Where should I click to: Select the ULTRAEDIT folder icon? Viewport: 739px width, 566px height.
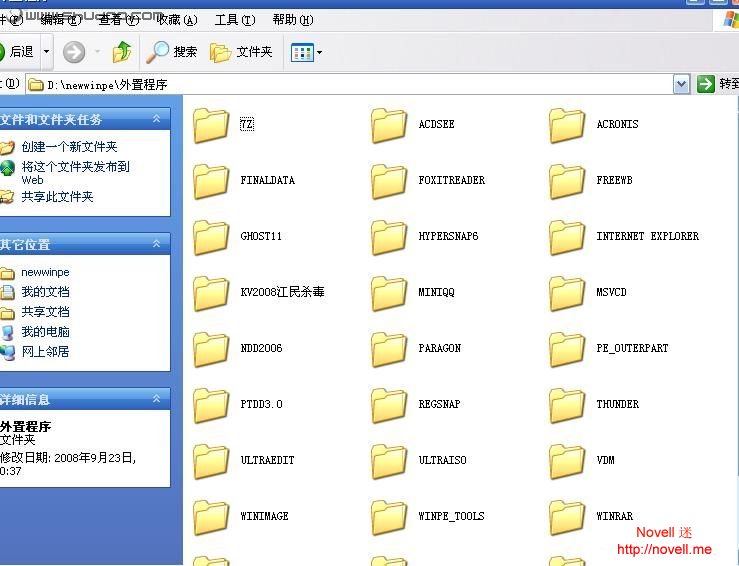211,461
